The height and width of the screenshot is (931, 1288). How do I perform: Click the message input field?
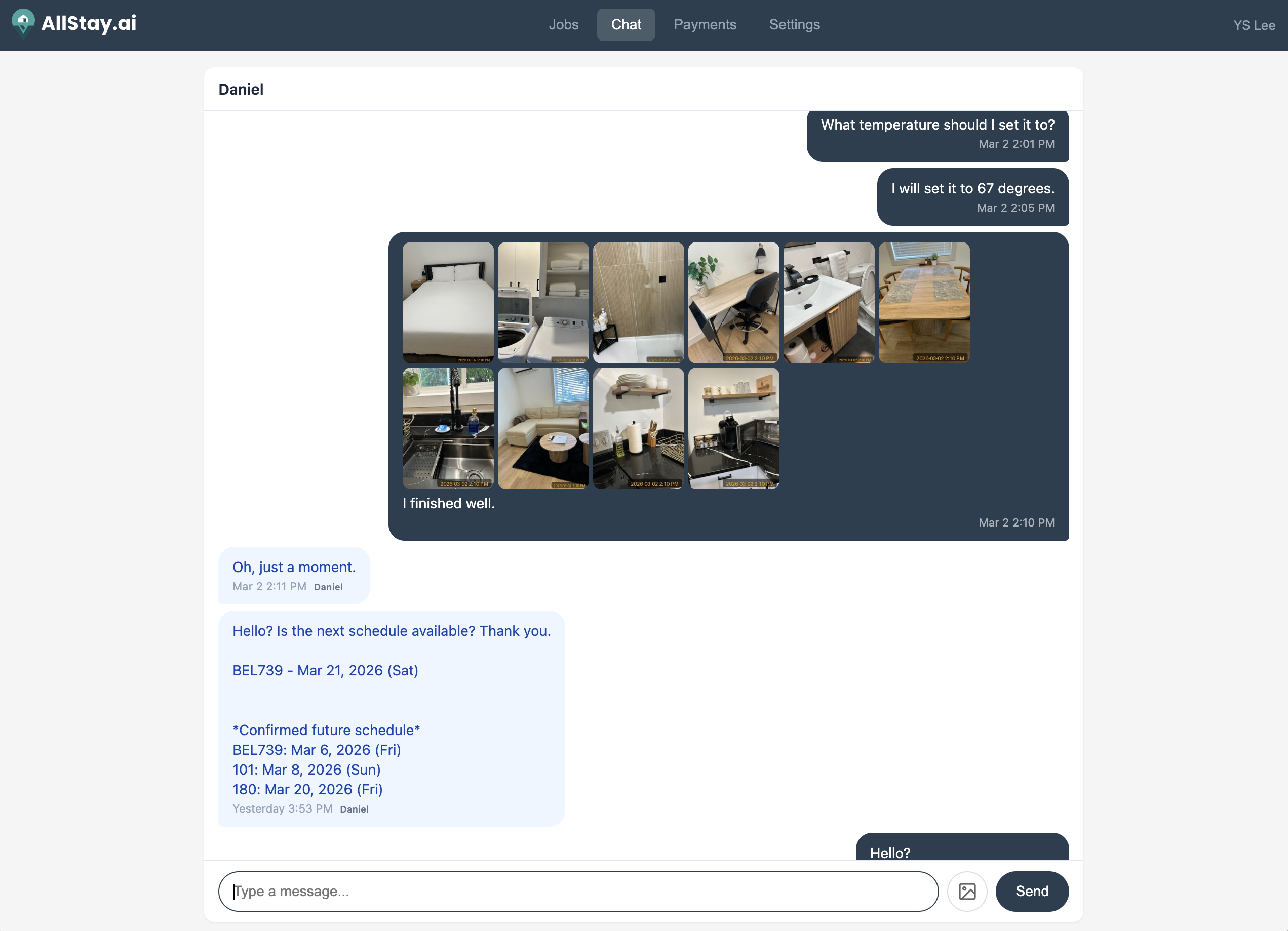pyautogui.click(x=578, y=890)
